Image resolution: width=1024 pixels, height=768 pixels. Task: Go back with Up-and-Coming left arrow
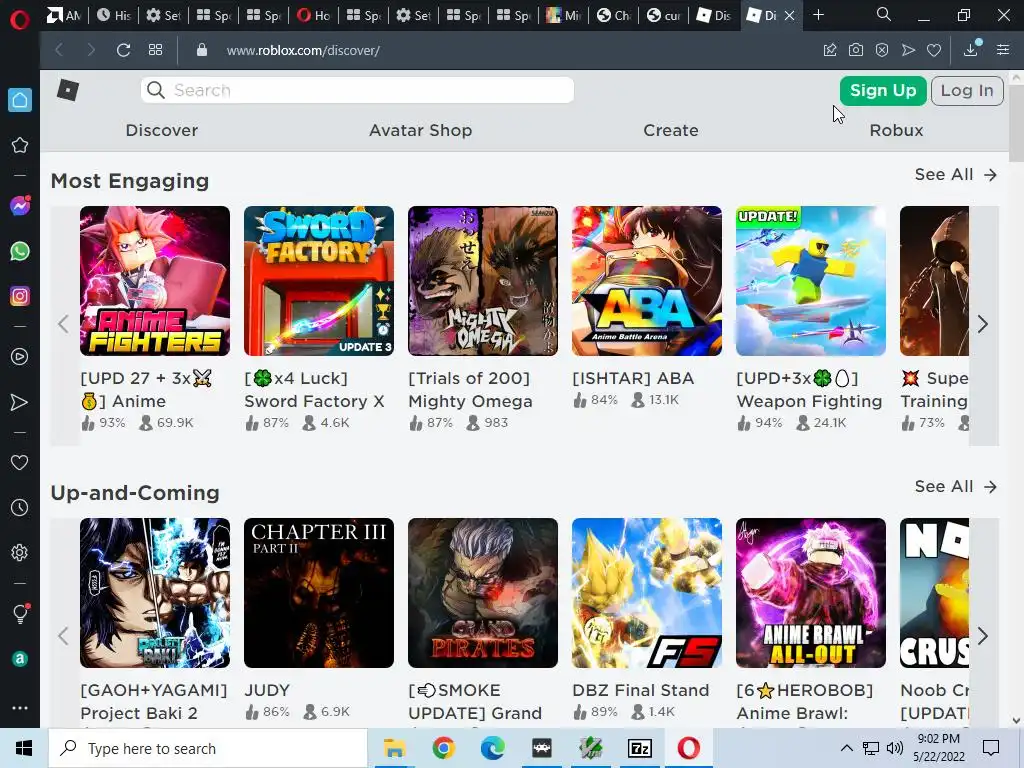pyautogui.click(x=63, y=635)
